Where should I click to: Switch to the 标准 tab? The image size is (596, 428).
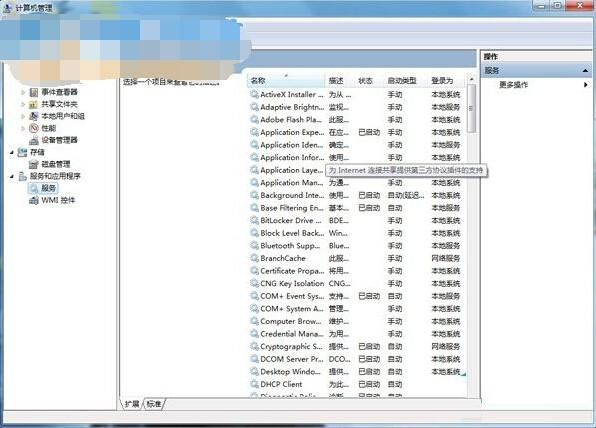click(x=154, y=404)
